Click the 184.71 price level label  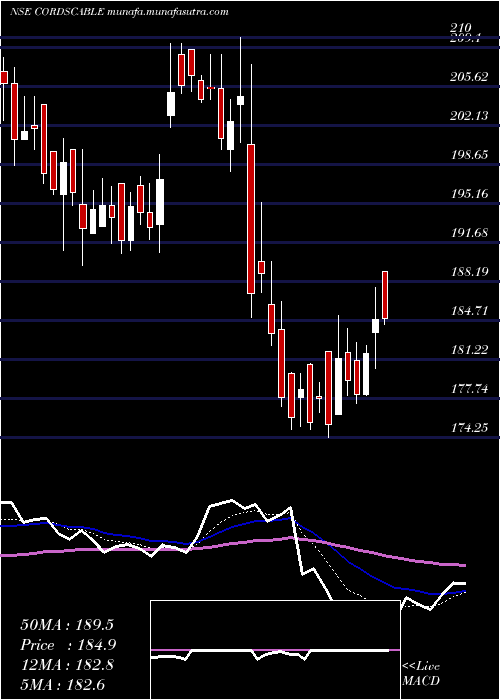coord(469,311)
